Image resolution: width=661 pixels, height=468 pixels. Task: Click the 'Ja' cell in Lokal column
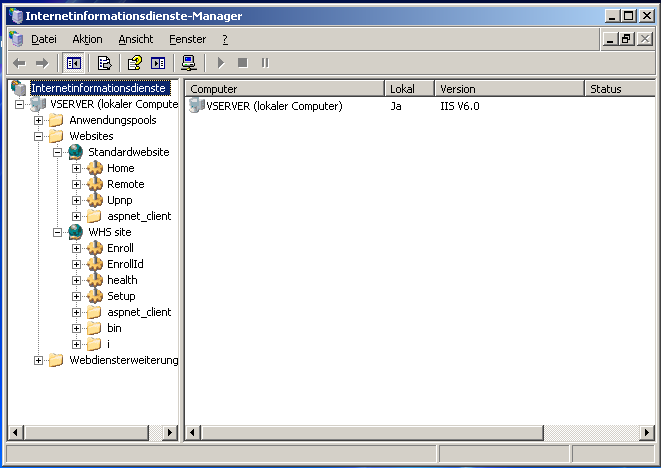tap(396, 106)
